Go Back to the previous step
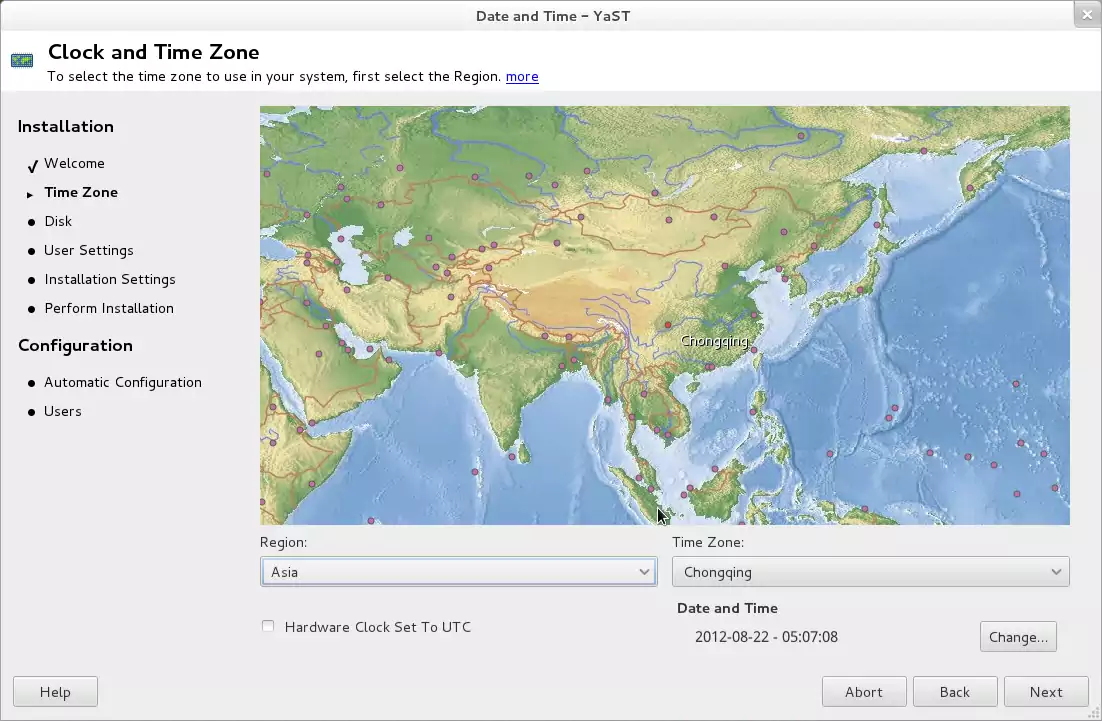This screenshot has width=1102, height=721. tap(954, 692)
